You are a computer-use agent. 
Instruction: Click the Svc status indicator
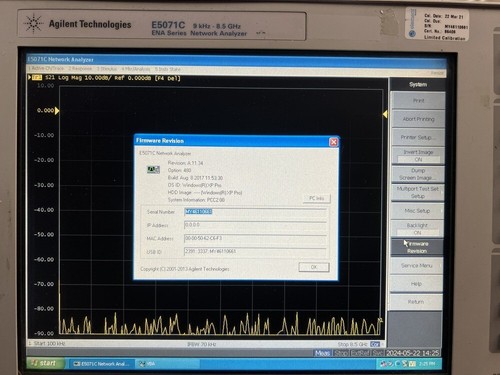[x=378, y=353]
